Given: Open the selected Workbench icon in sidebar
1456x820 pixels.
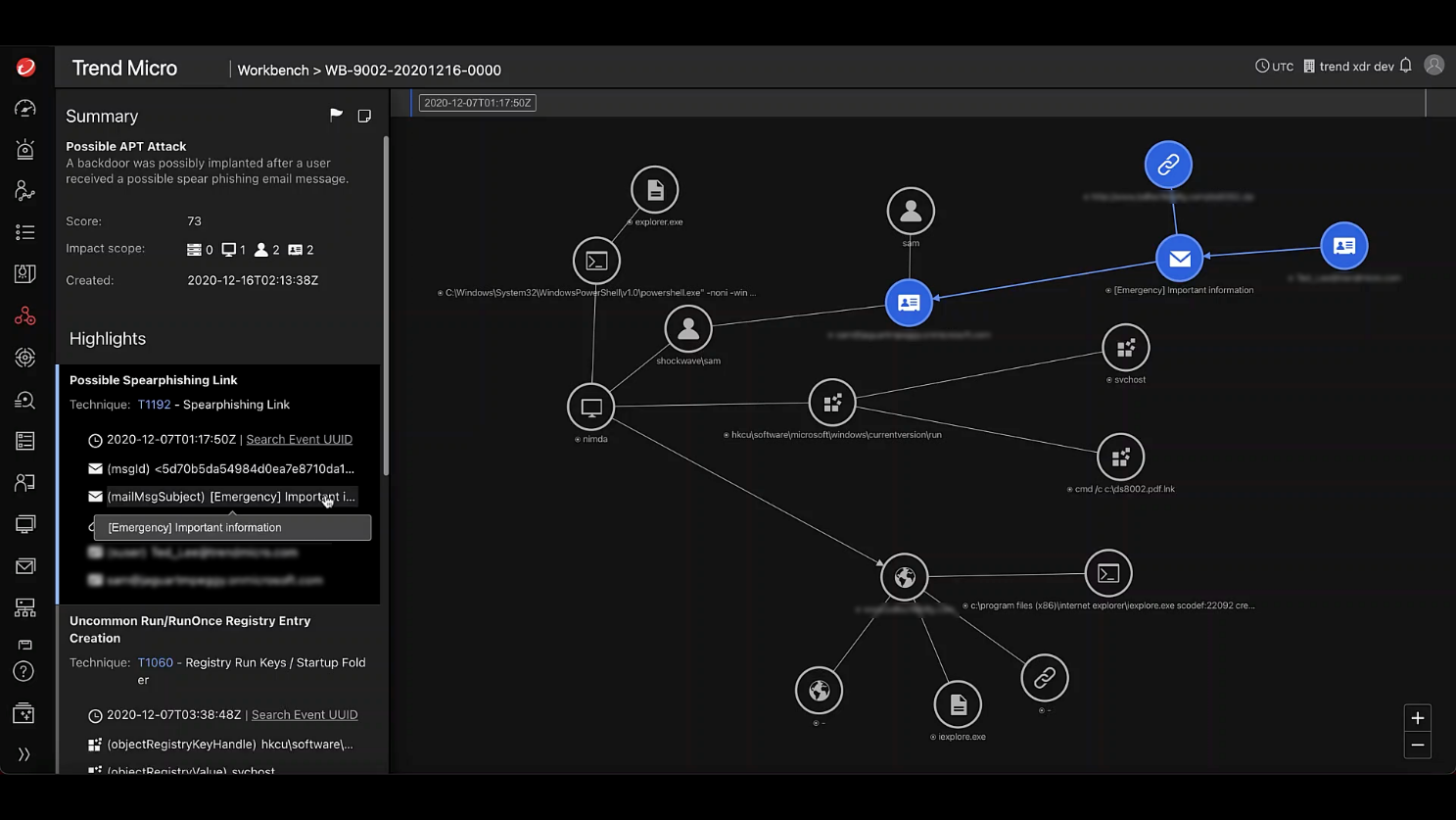Looking at the screenshot, I should pos(25,315).
